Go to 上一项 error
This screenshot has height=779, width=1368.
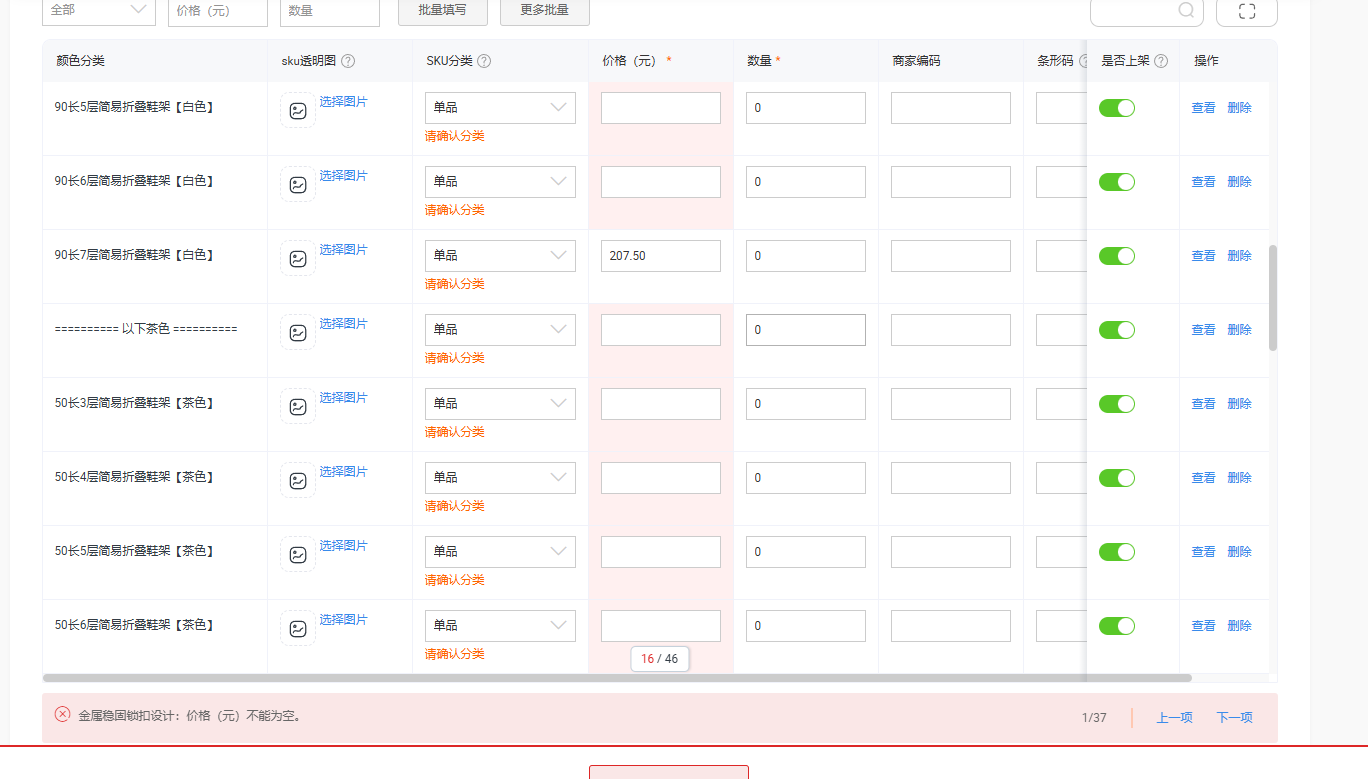tap(1175, 718)
